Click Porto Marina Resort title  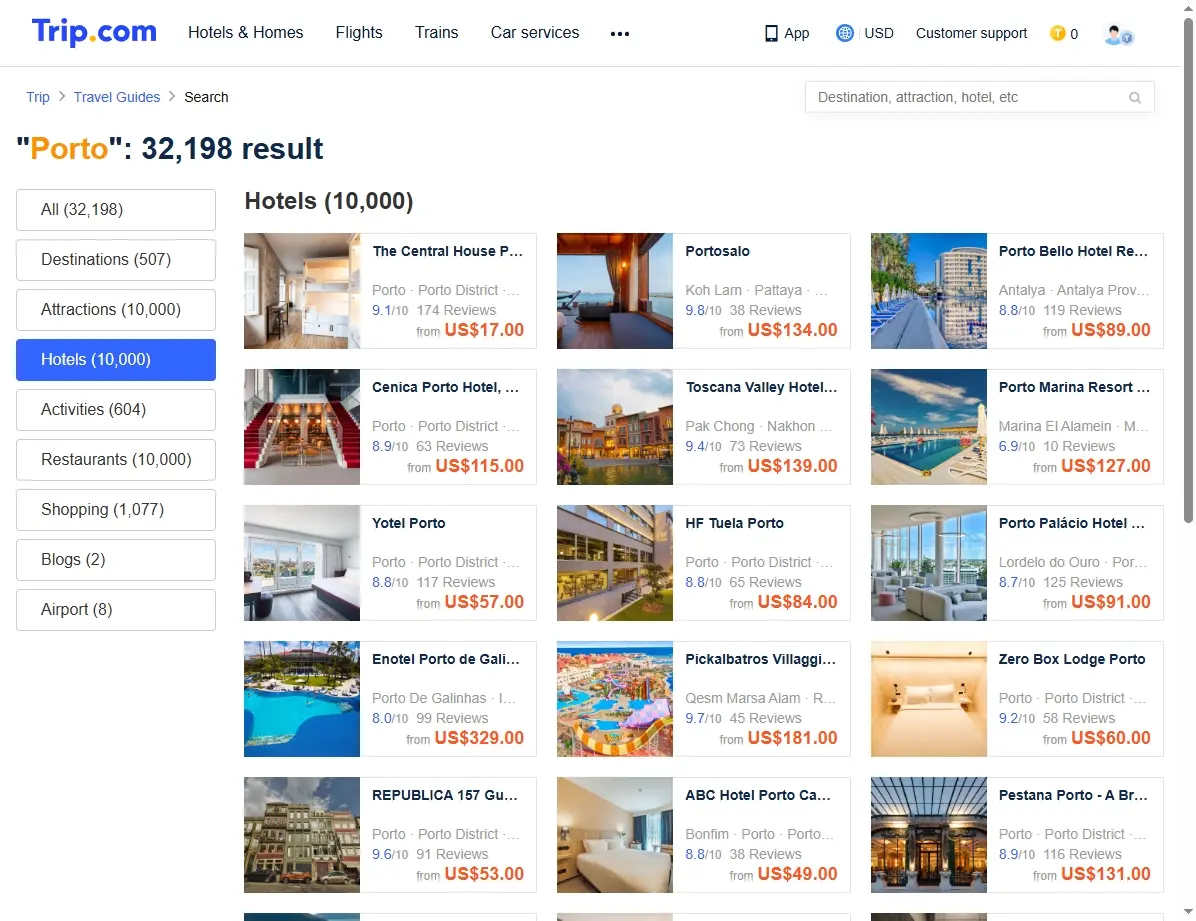pos(1074,387)
